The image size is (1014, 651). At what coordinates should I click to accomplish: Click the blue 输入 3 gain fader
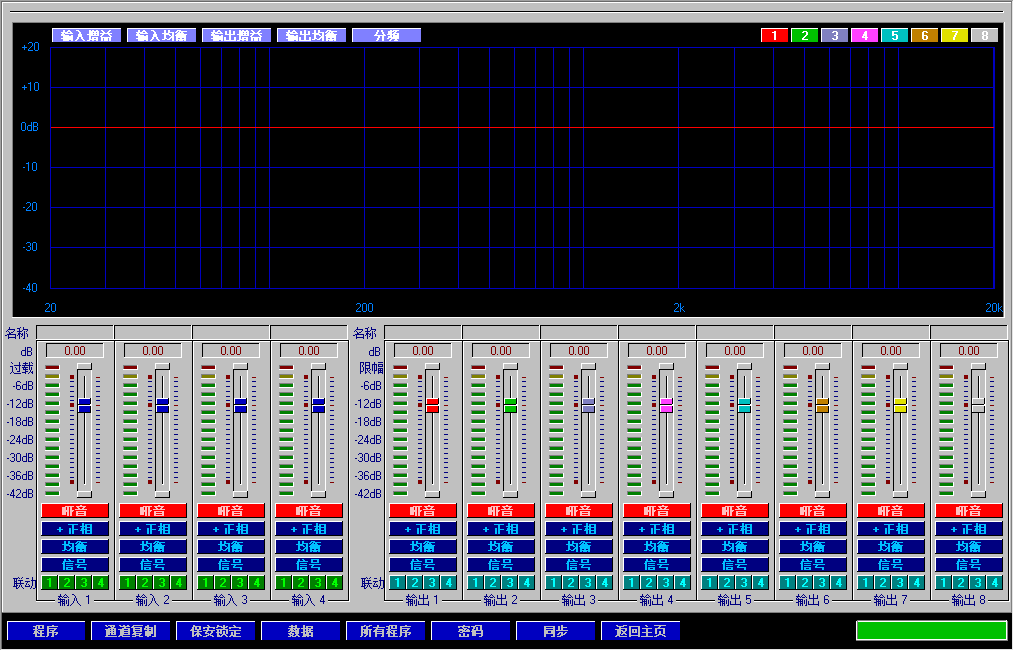coord(241,405)
